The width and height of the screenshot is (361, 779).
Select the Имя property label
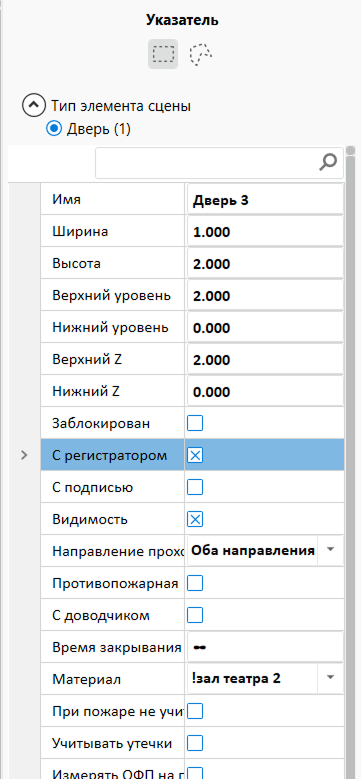coord(67,200)
